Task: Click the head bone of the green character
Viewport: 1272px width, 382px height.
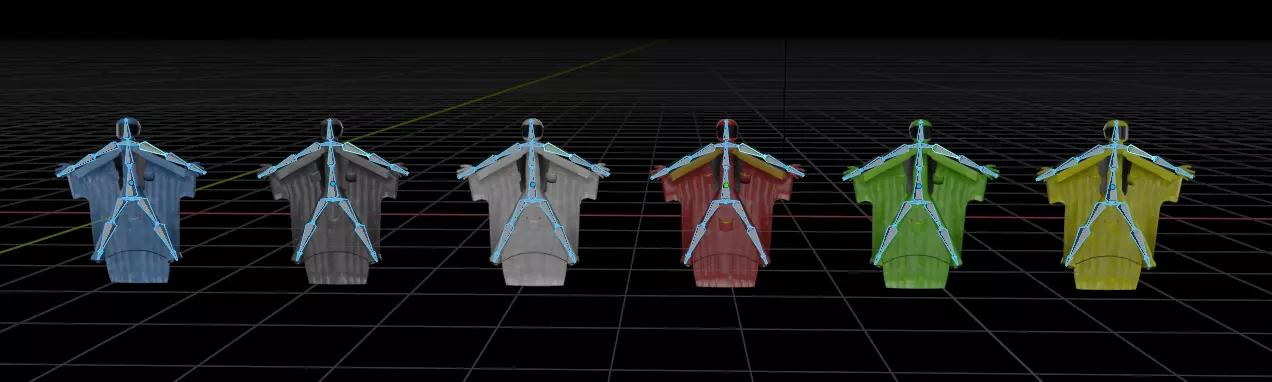Action: click(920, 130)
